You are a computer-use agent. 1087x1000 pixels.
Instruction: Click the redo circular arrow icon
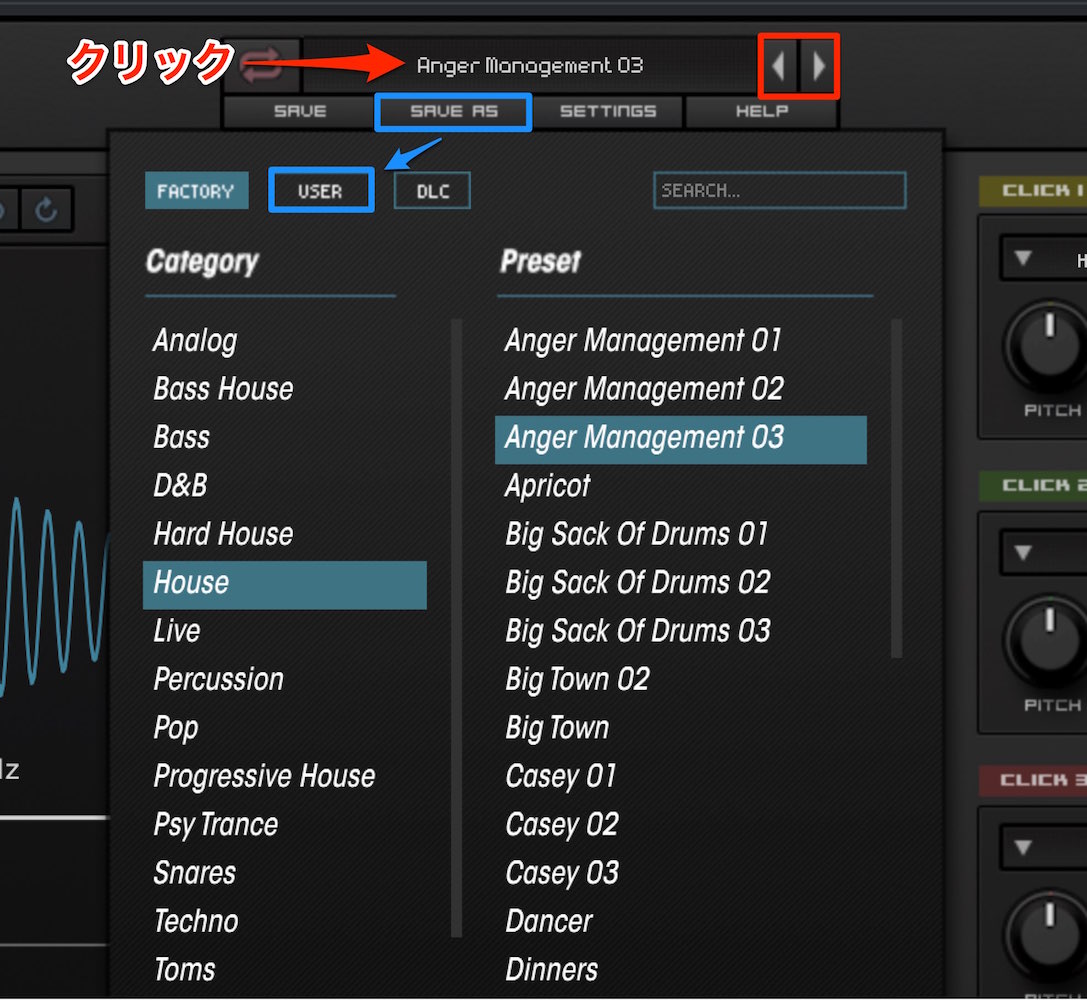tap(46, 209)
